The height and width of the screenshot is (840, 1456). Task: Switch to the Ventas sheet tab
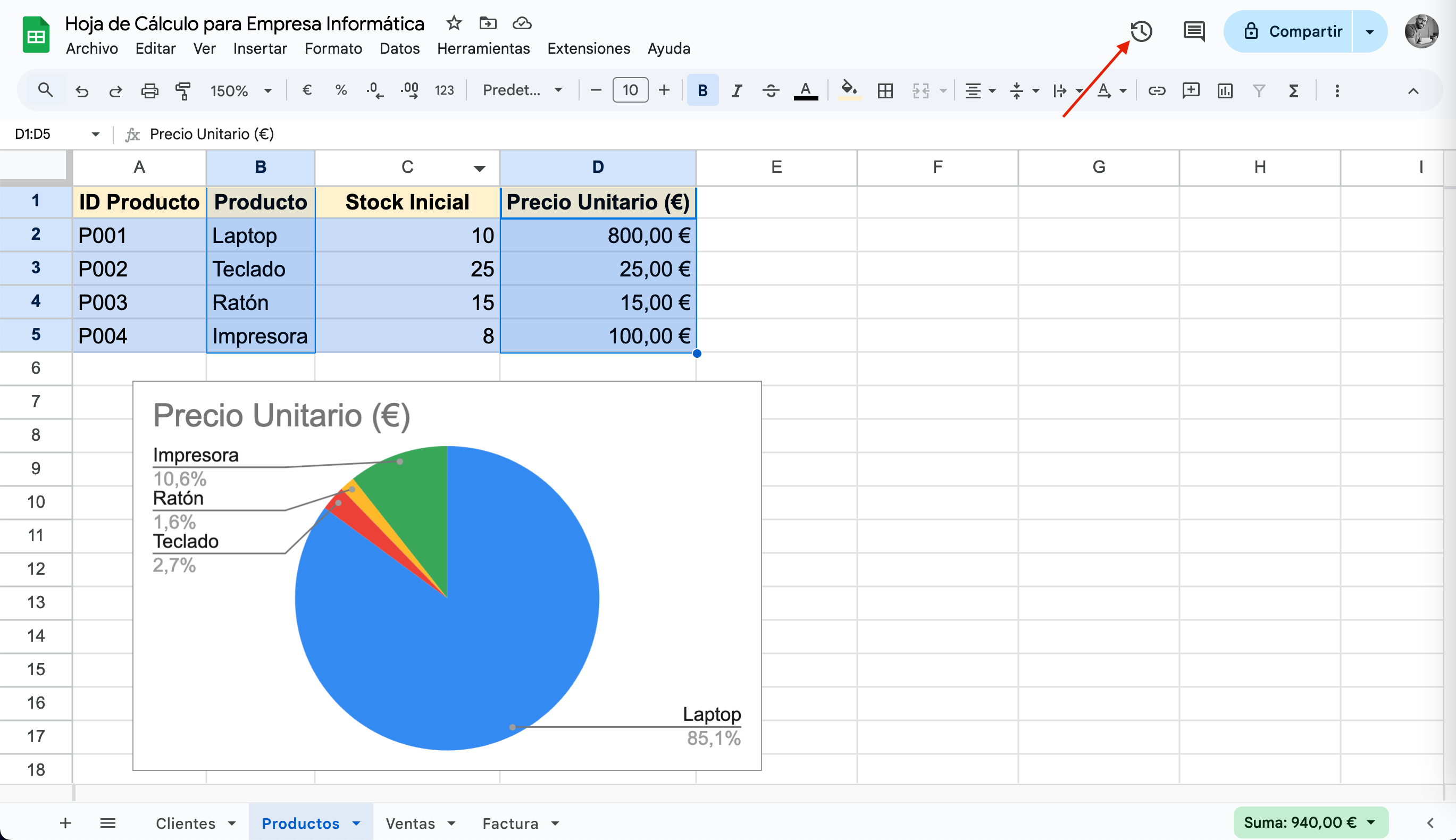pos(411,824)
